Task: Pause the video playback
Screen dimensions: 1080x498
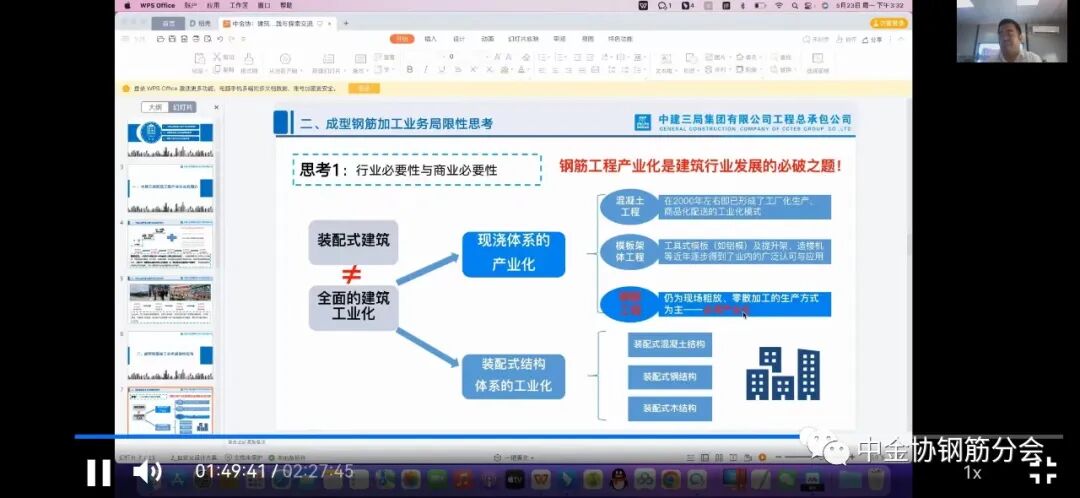Action: point(98,472)
